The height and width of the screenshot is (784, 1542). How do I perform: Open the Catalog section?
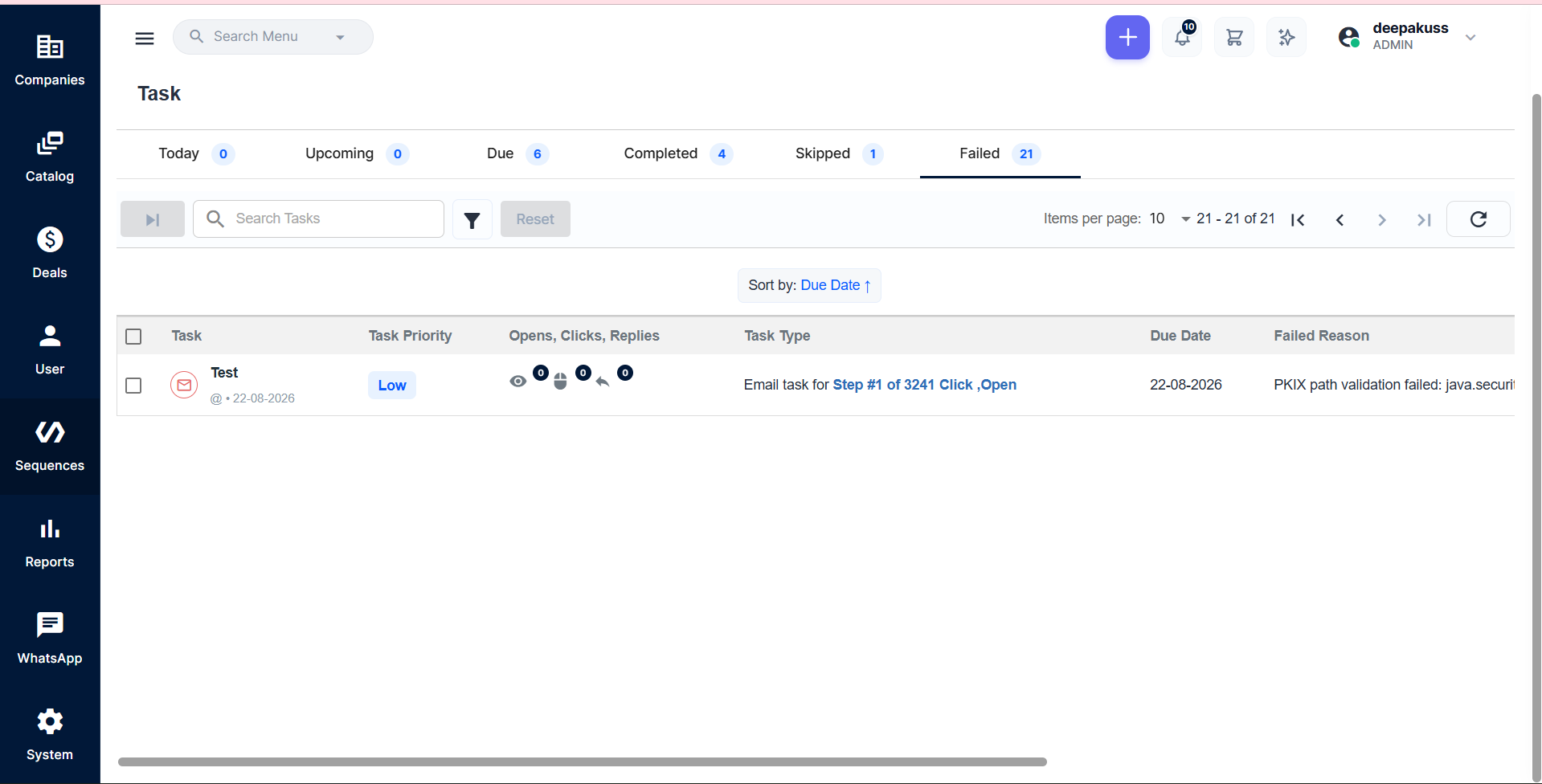pos(50,157)
